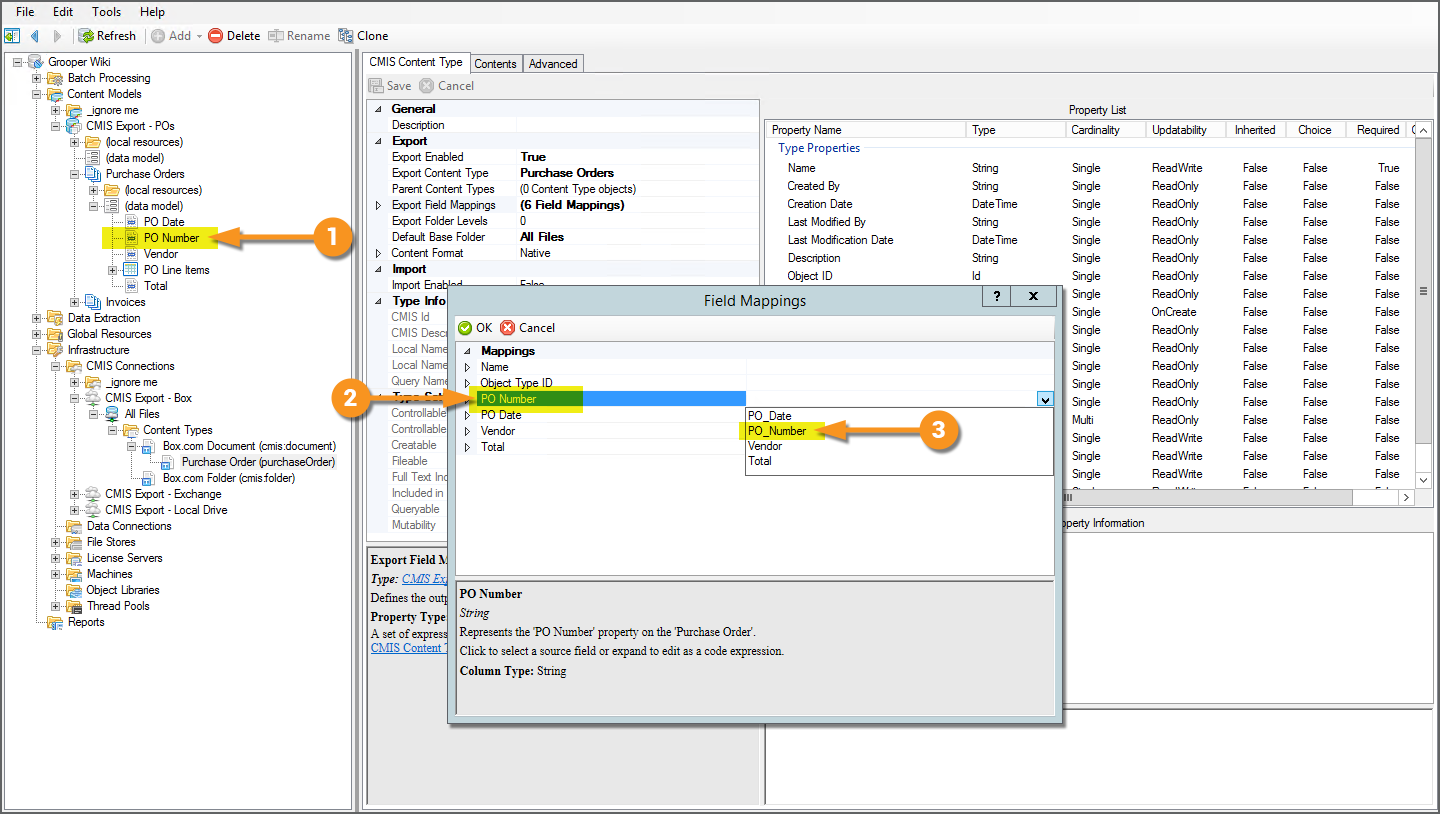Click the Total field icon in tree
This screenshot has width=1440, height=814.
pyautogui.click(x=131, y=286)
